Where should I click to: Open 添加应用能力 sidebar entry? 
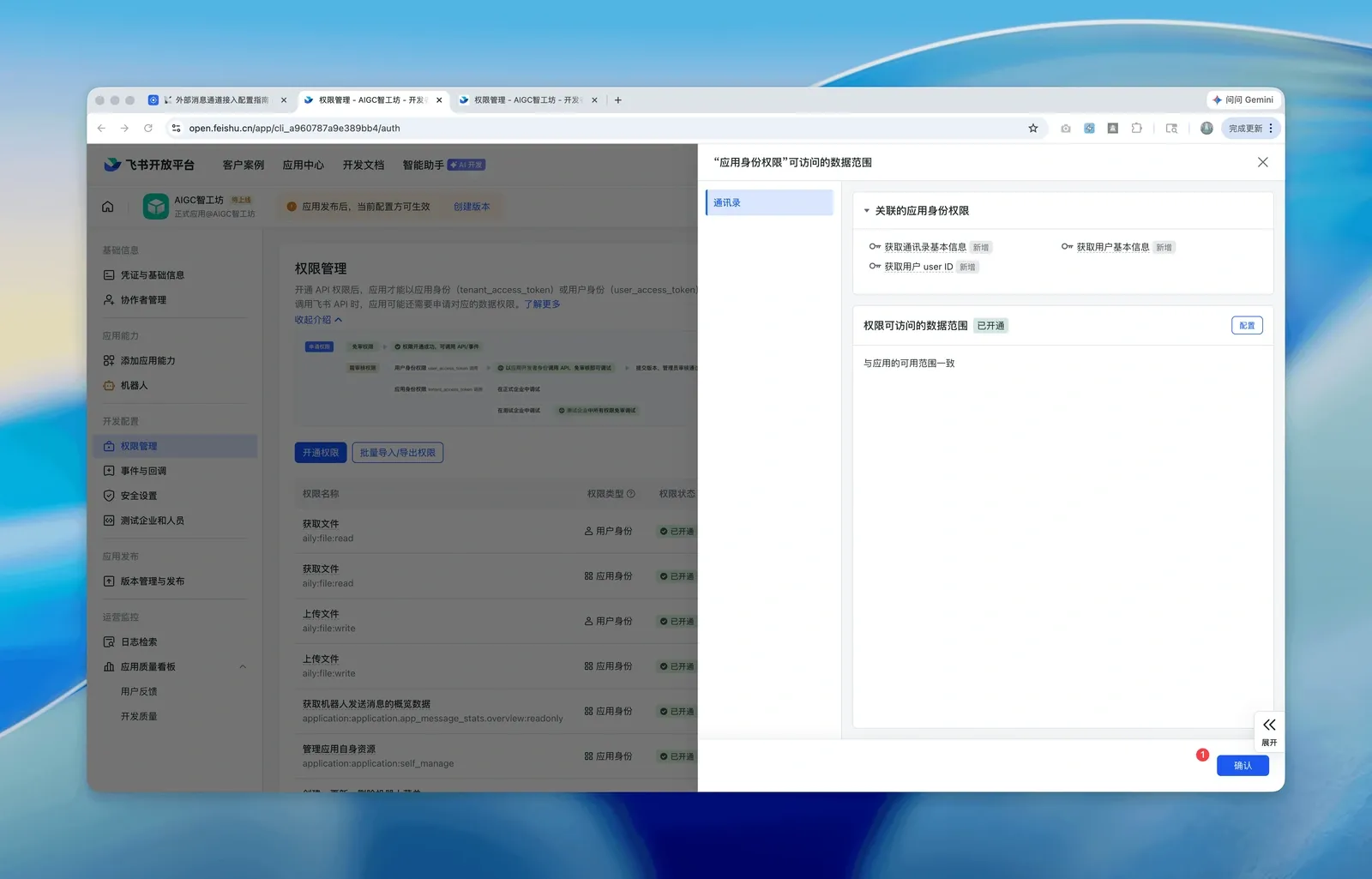147,361
